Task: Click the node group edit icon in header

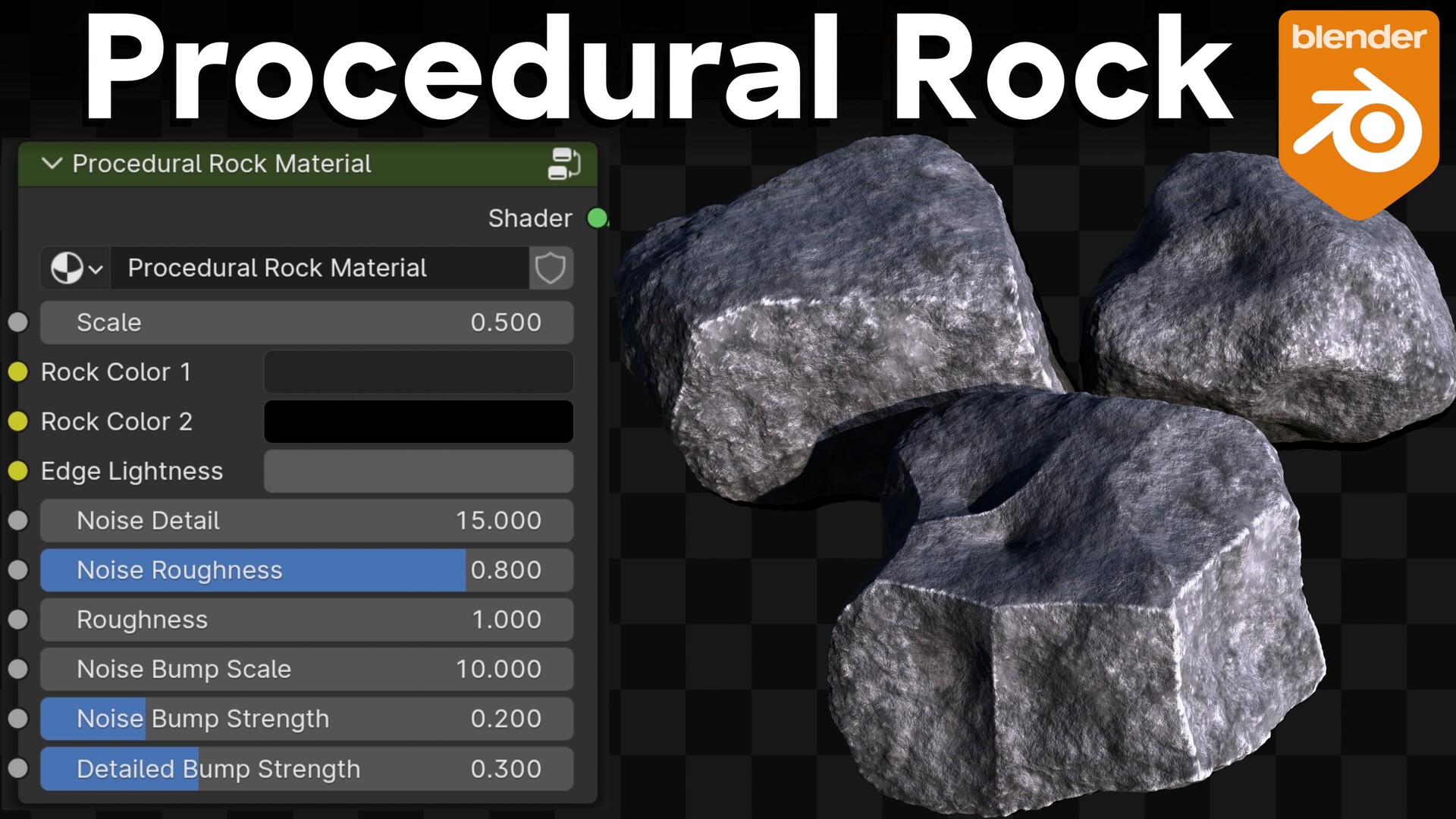Action: point(563,164)
